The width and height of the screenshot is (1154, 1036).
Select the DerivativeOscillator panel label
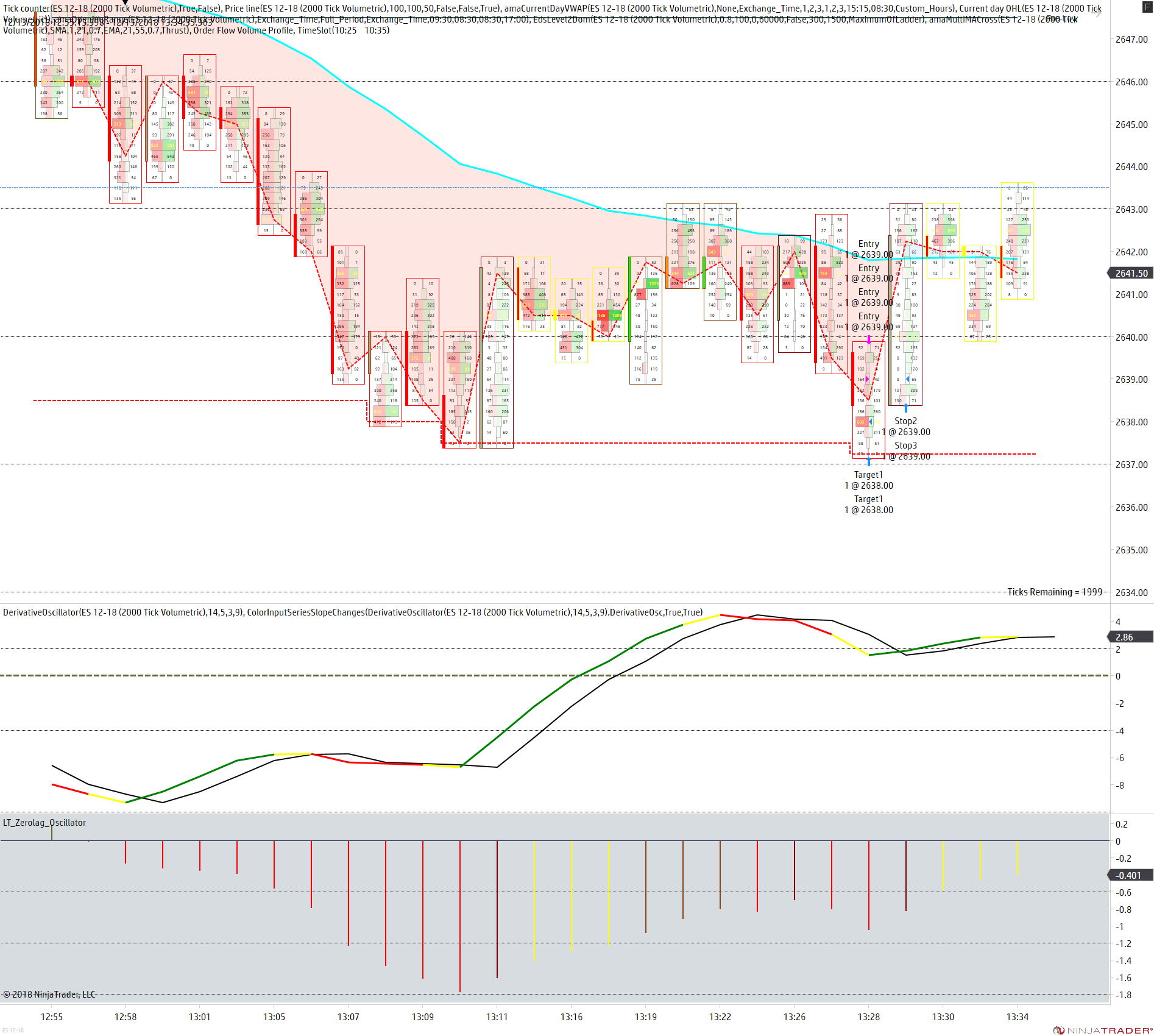352,612
